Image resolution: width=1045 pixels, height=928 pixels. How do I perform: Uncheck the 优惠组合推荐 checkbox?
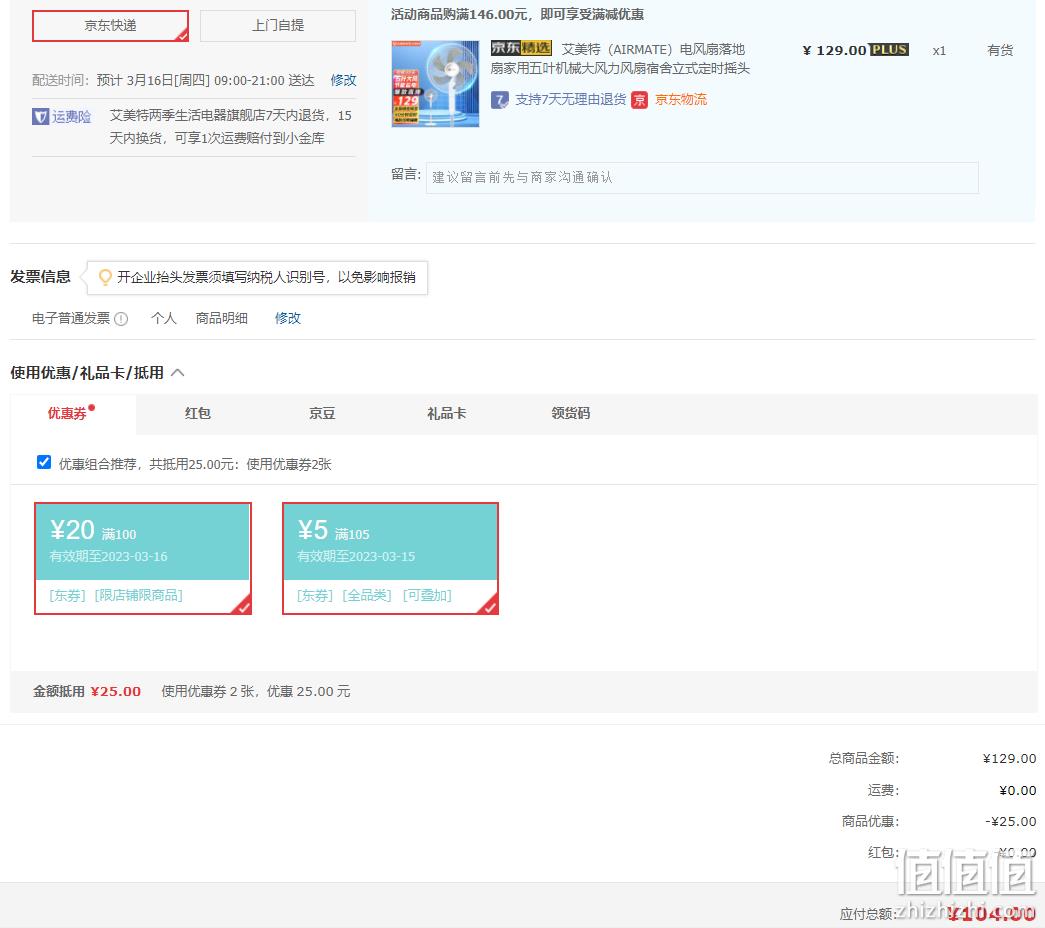[44, 463]
